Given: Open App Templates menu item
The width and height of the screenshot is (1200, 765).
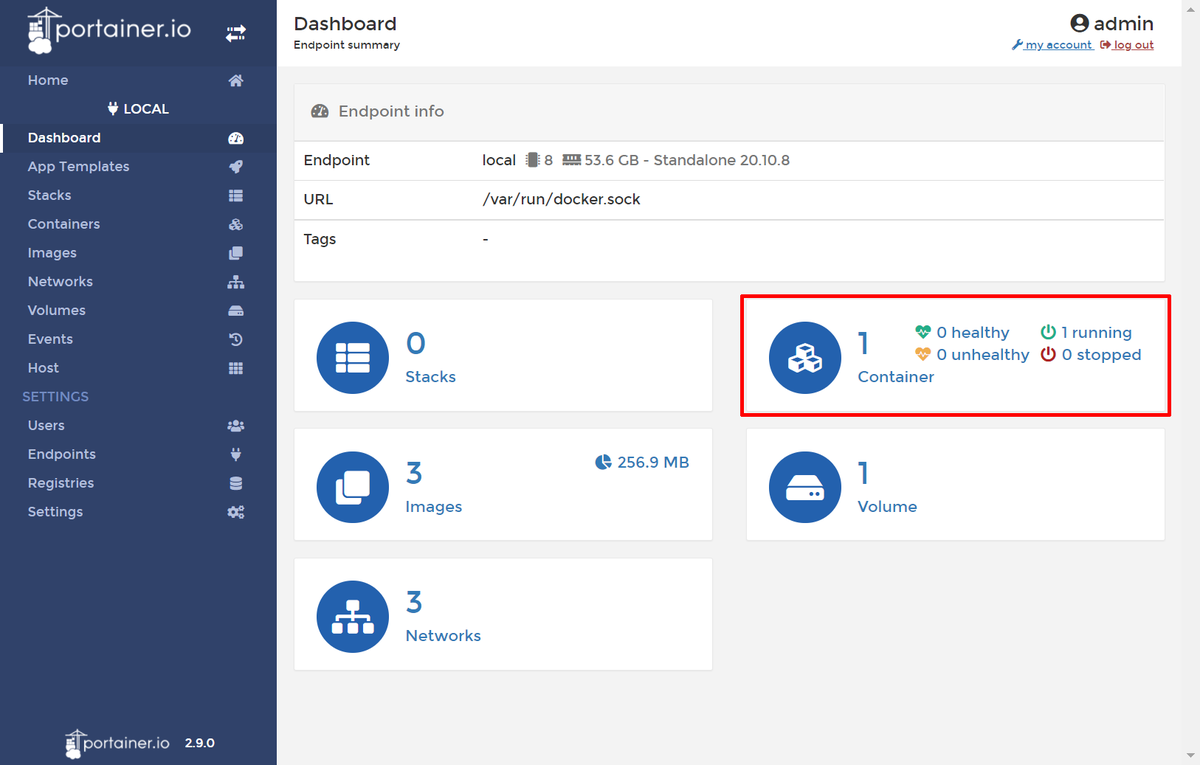Looking at the screenshot, I should coord(78,167).
